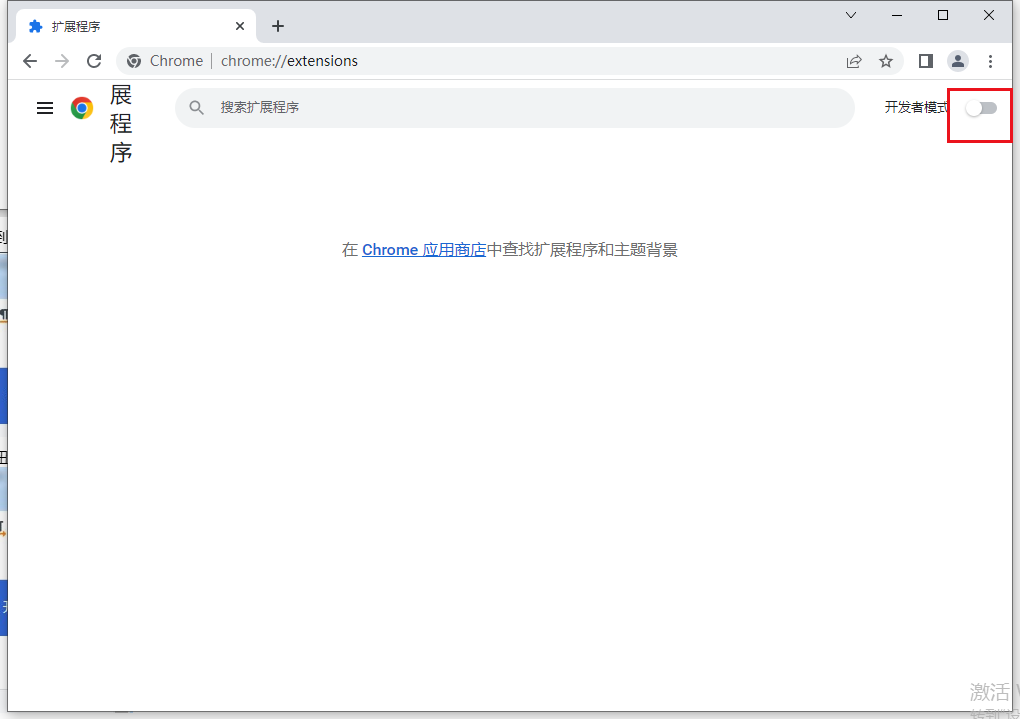The width and height of the screenshot is (1020, 719).
Task: Open the extensions hamburger menu
Action: coord(45,108)
